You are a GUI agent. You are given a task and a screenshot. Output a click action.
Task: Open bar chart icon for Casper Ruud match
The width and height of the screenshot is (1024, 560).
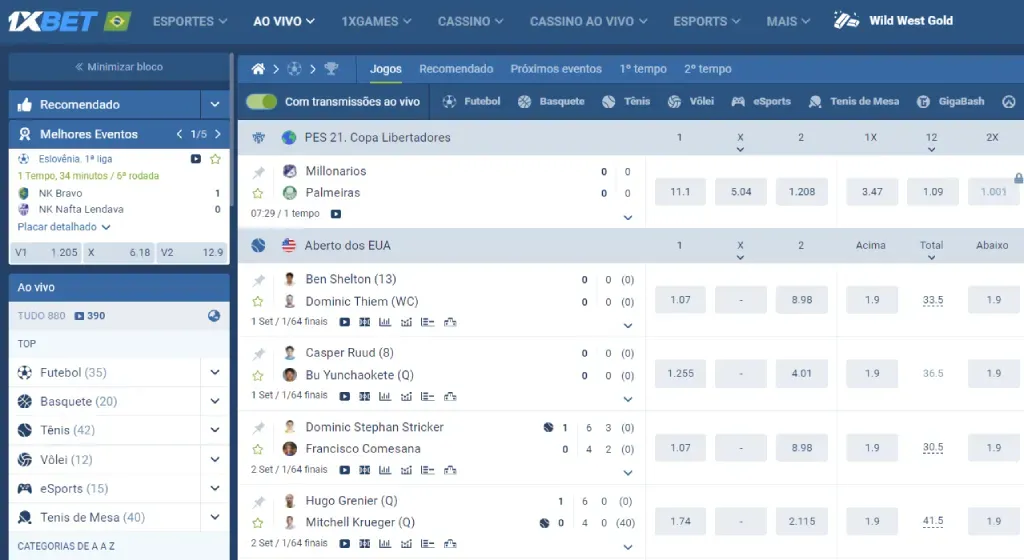tap(385, 396)
